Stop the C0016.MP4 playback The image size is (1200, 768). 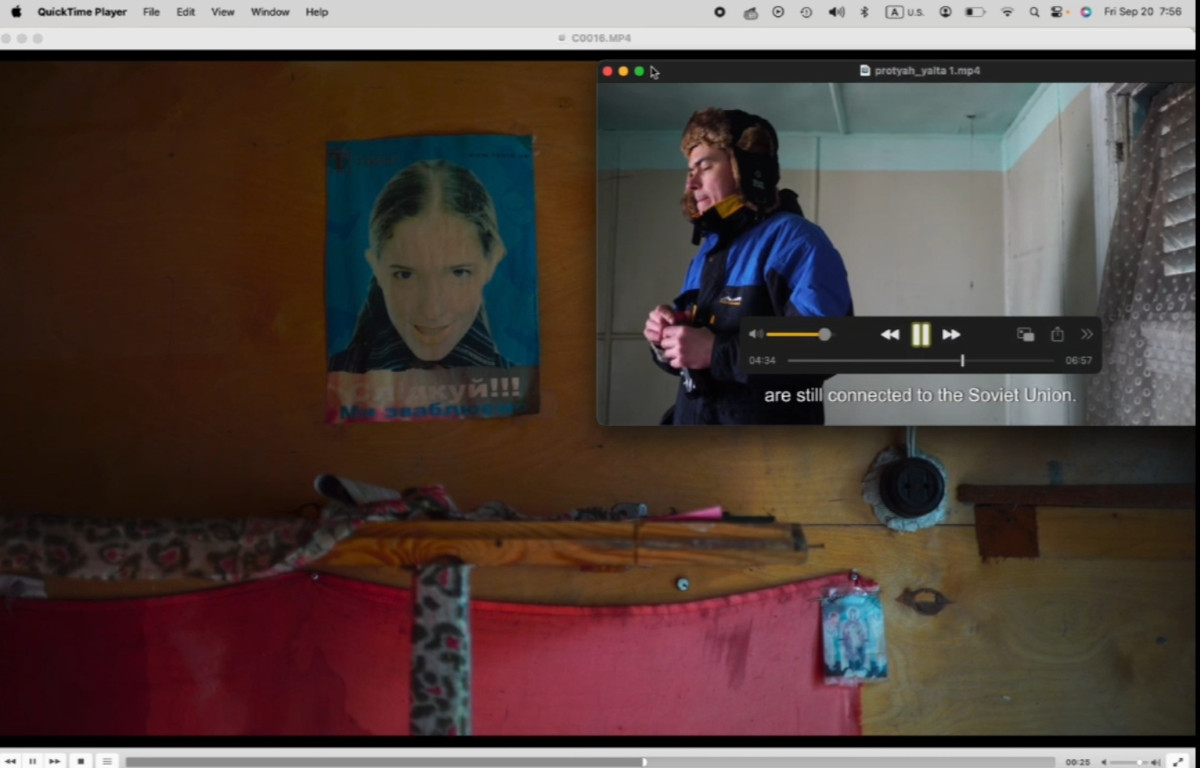[x=81, y=761]
